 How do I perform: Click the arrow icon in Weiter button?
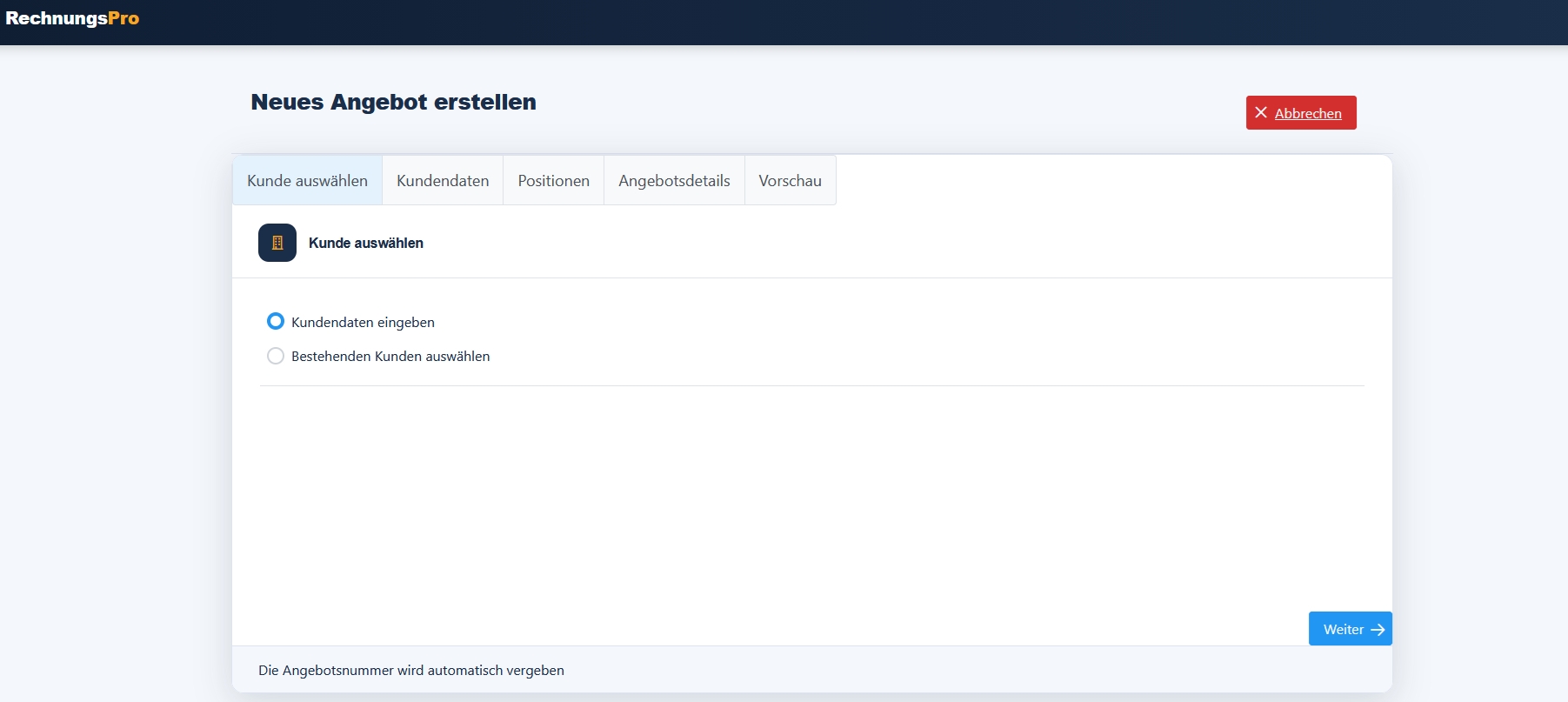[1378, 630]
